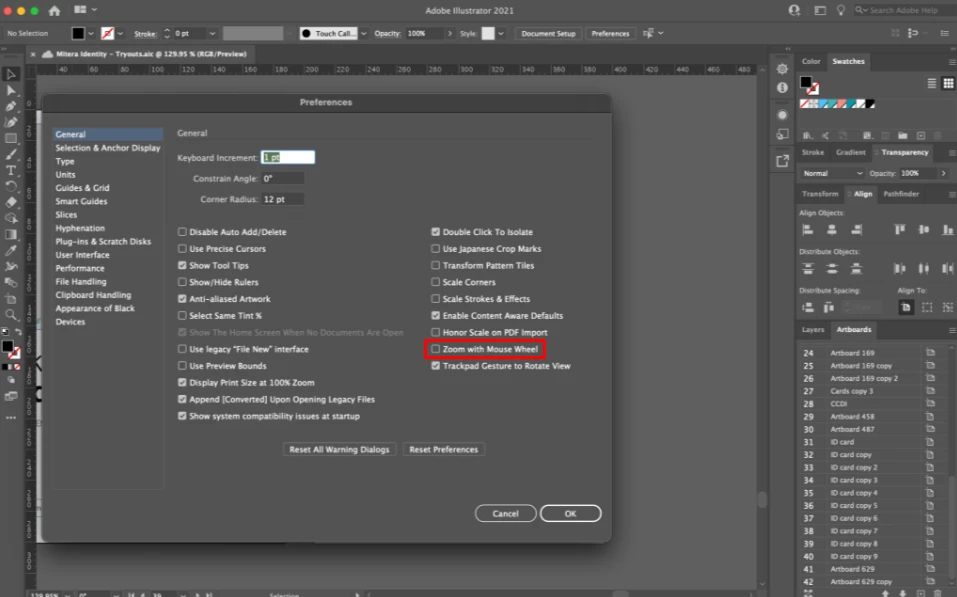957x597 pixels.
Task: Click Horizontal Align Left icon
Action: (807, 230)
